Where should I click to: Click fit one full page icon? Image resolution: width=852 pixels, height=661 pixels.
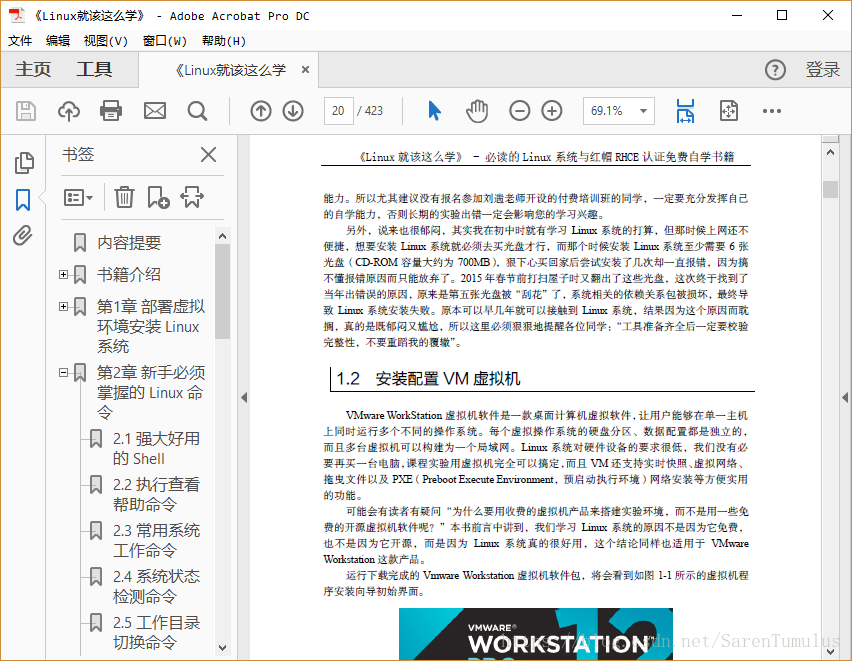(x=729, y=111)
